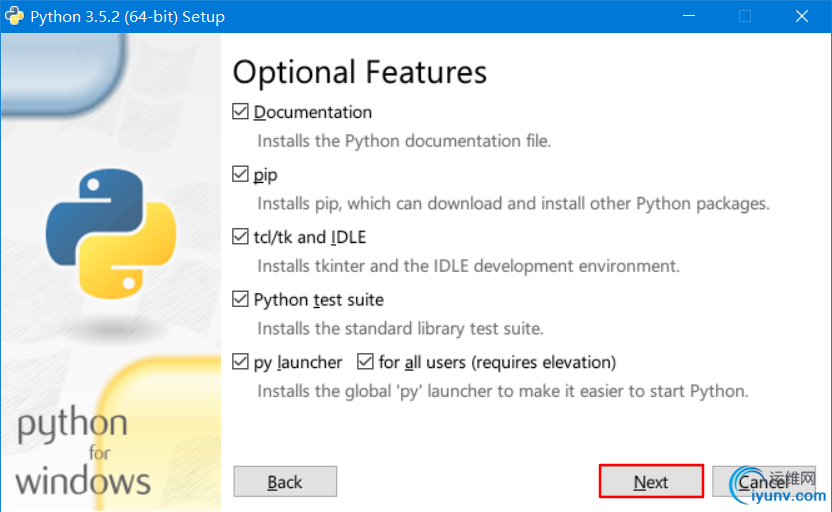Go back with the Back button
Image resolution: width=832 pixels, height=512 pixels.
coord(285,481)
